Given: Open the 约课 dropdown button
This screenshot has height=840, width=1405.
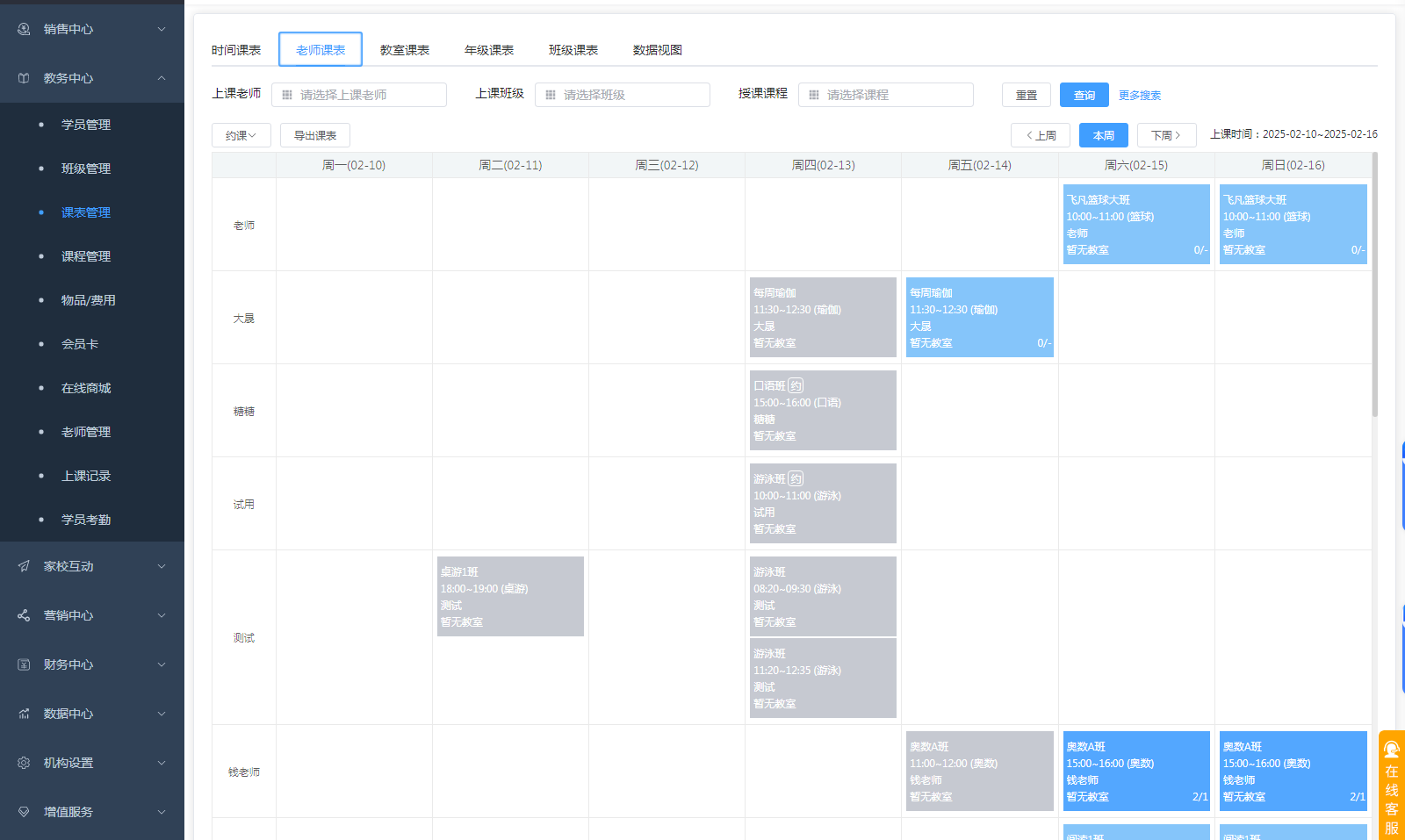Looking at the screenshot, I should [241, 135].
